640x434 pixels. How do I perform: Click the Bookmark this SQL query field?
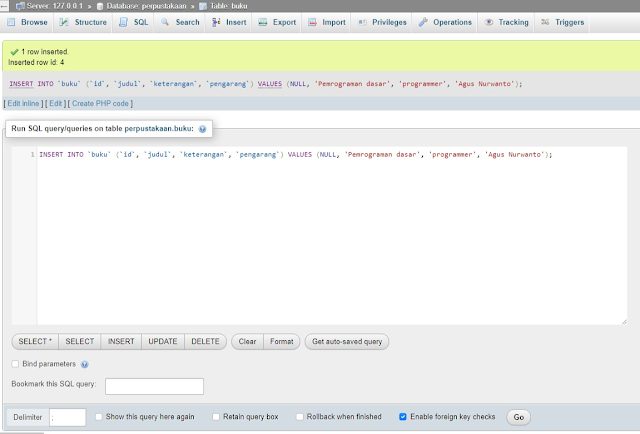point(154,386)
